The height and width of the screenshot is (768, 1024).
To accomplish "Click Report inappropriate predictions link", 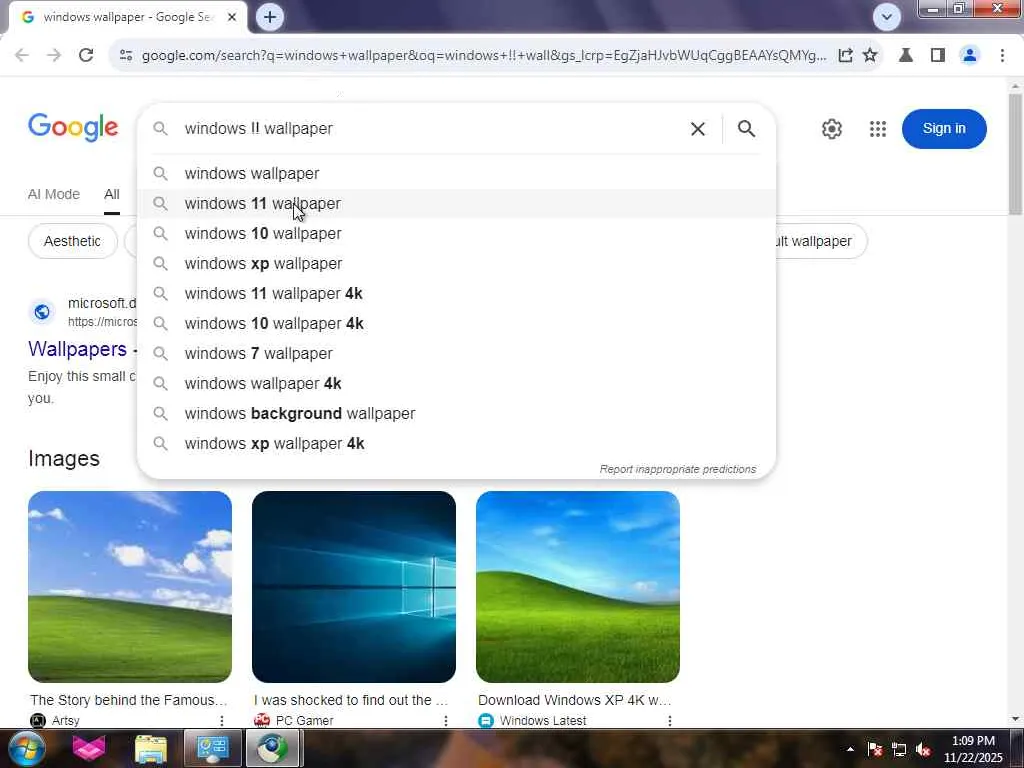I will (677, 470).
